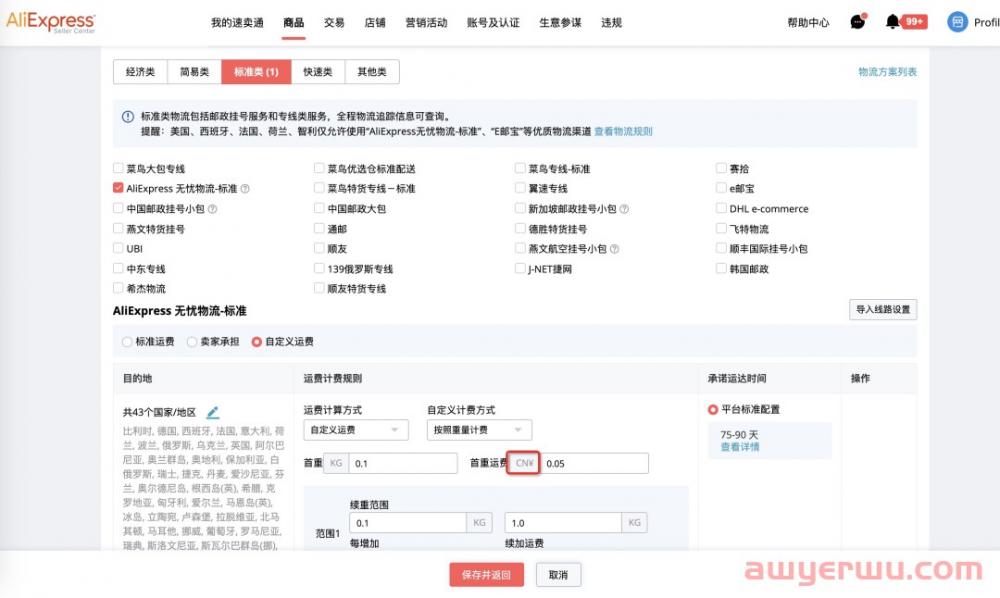
Task: Open the 交易 menu
Action: (x=334, y=23)
